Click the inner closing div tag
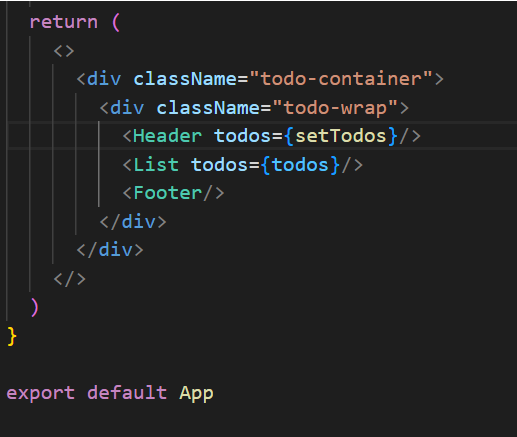This screenshot has width=517, height=437. coord(133,222)
